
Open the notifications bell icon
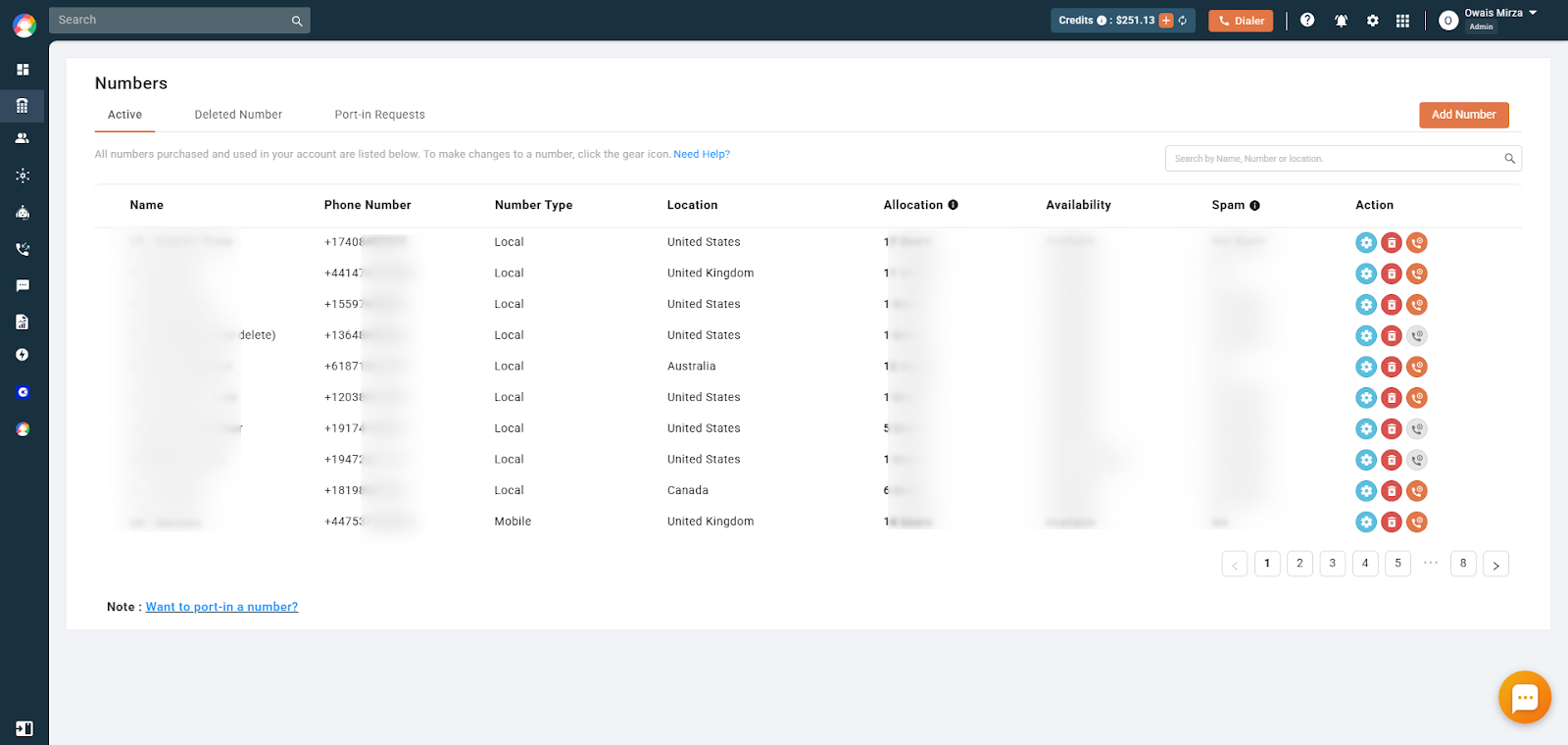coord(1341,21)
